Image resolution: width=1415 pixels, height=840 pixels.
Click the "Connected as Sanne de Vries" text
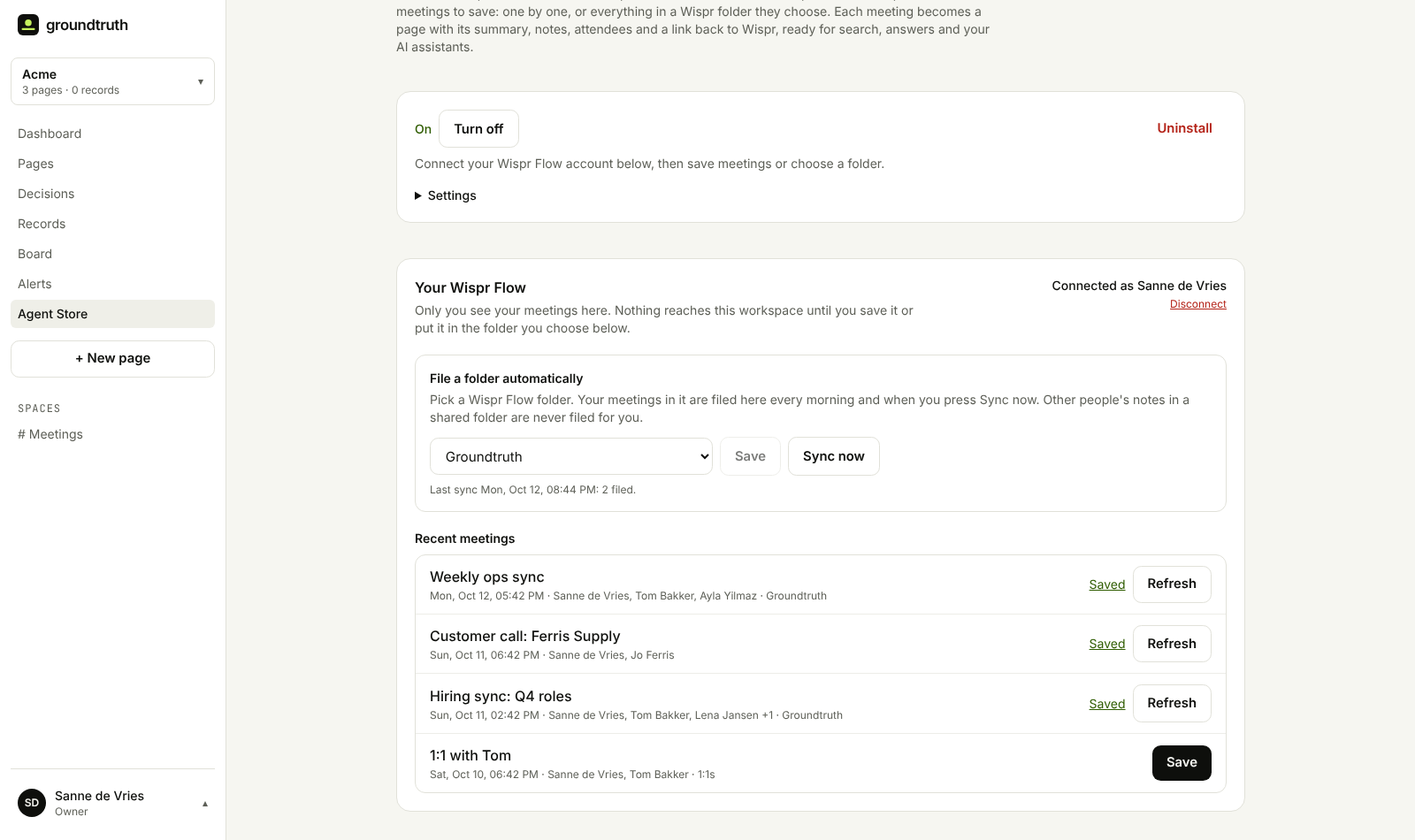point(1139,286)
